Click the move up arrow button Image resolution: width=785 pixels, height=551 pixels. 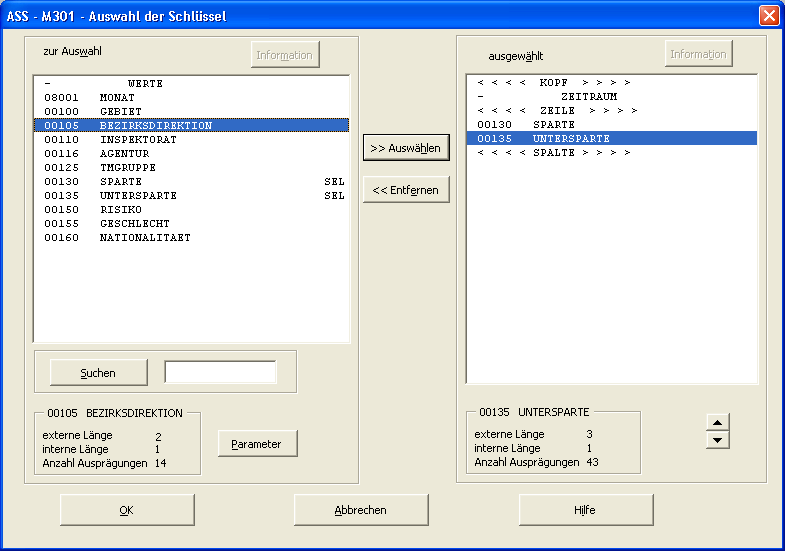718,422
